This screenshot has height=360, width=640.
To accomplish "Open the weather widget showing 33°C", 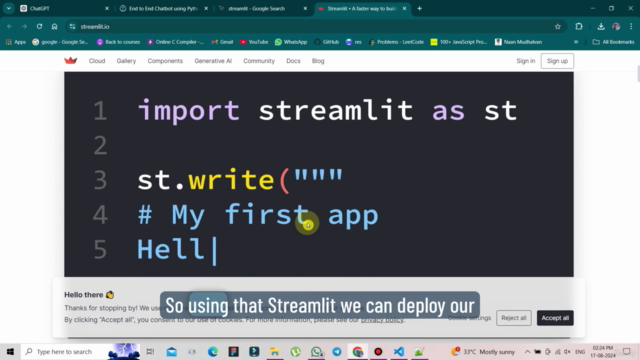I will 483,351.
